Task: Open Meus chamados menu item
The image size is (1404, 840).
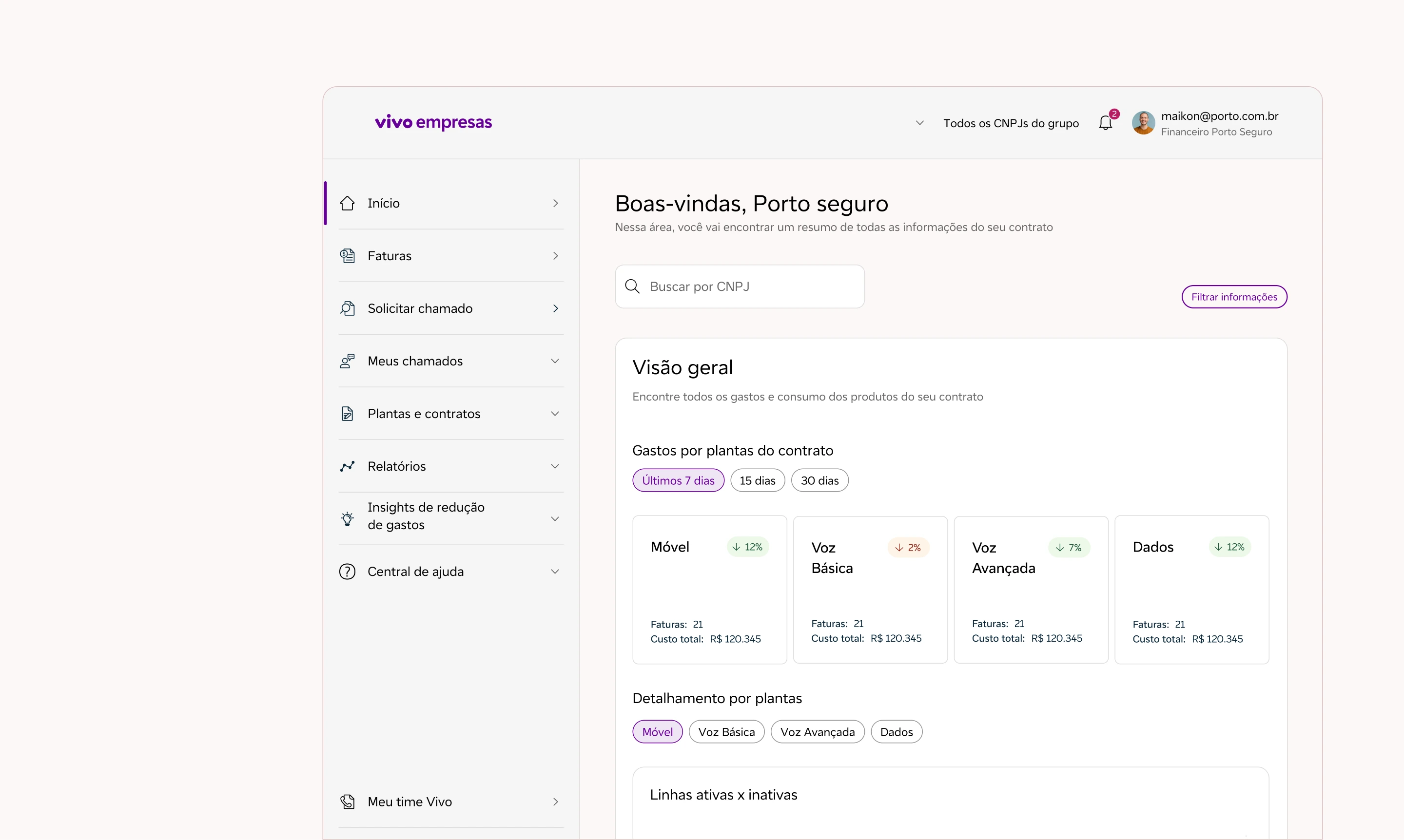Action: tap(451, 361)
